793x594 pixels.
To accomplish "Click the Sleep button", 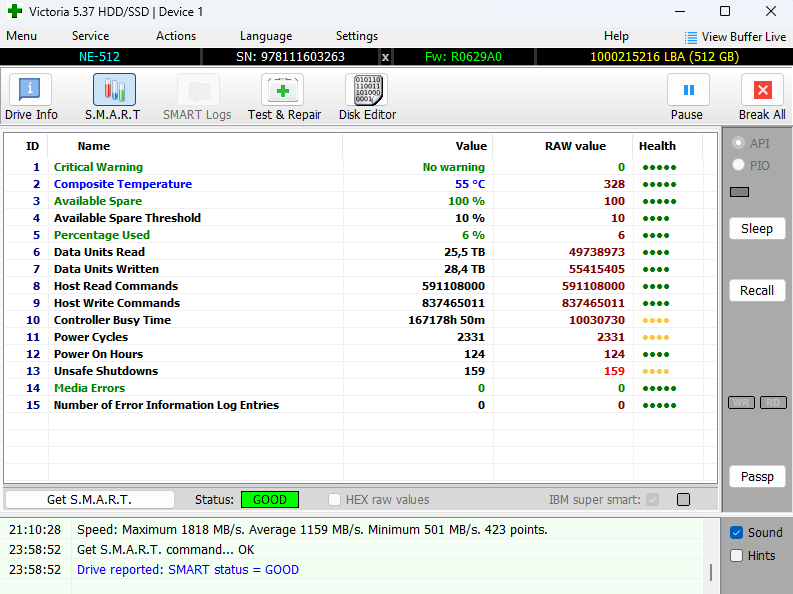I will 757,229.
